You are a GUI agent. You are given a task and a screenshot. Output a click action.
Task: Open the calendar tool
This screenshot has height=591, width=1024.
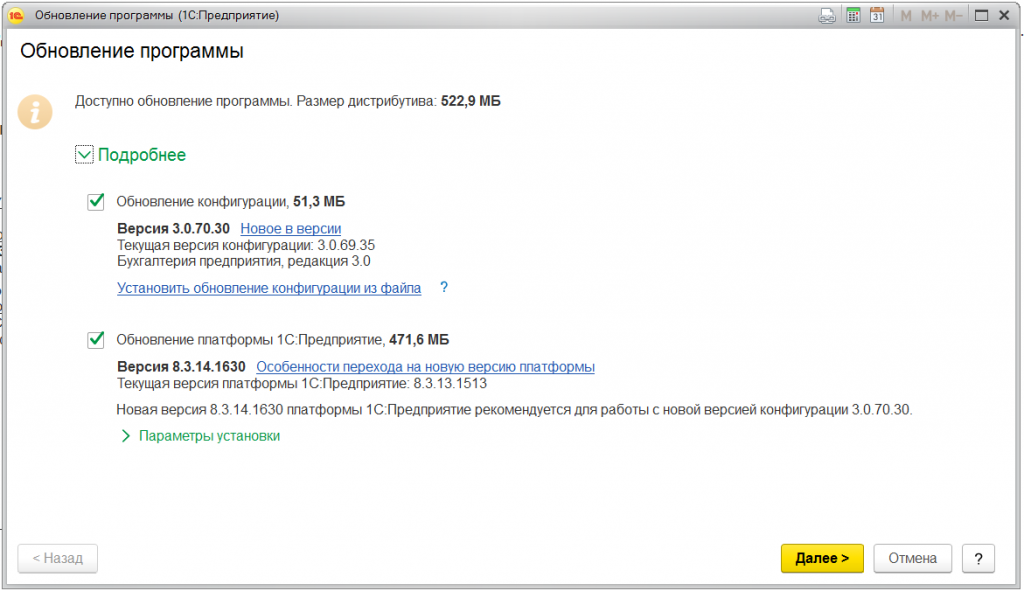click(877, 16)
